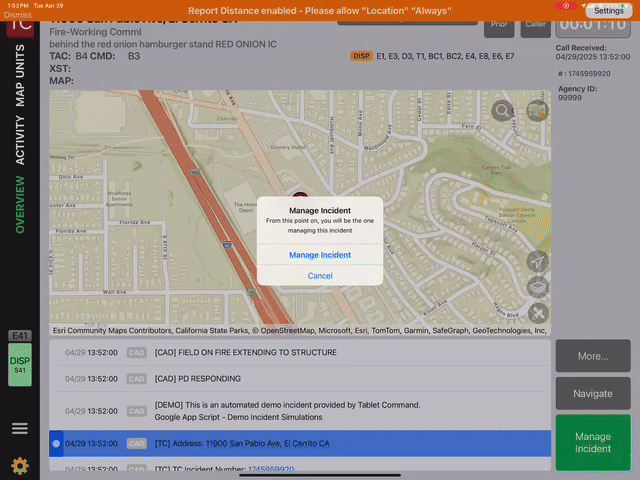This screenshot has height=480, width=640.
Task: Open the basemap picker at map top-right
Action: click(x=538, y=110)
